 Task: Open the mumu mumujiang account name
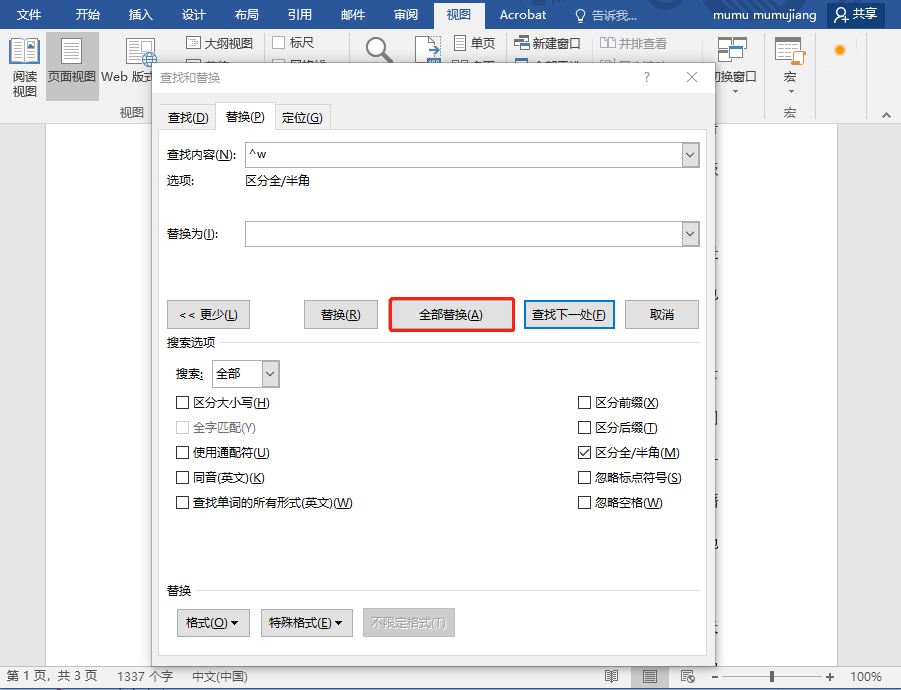pyautogui.click(x=764, y=15)
